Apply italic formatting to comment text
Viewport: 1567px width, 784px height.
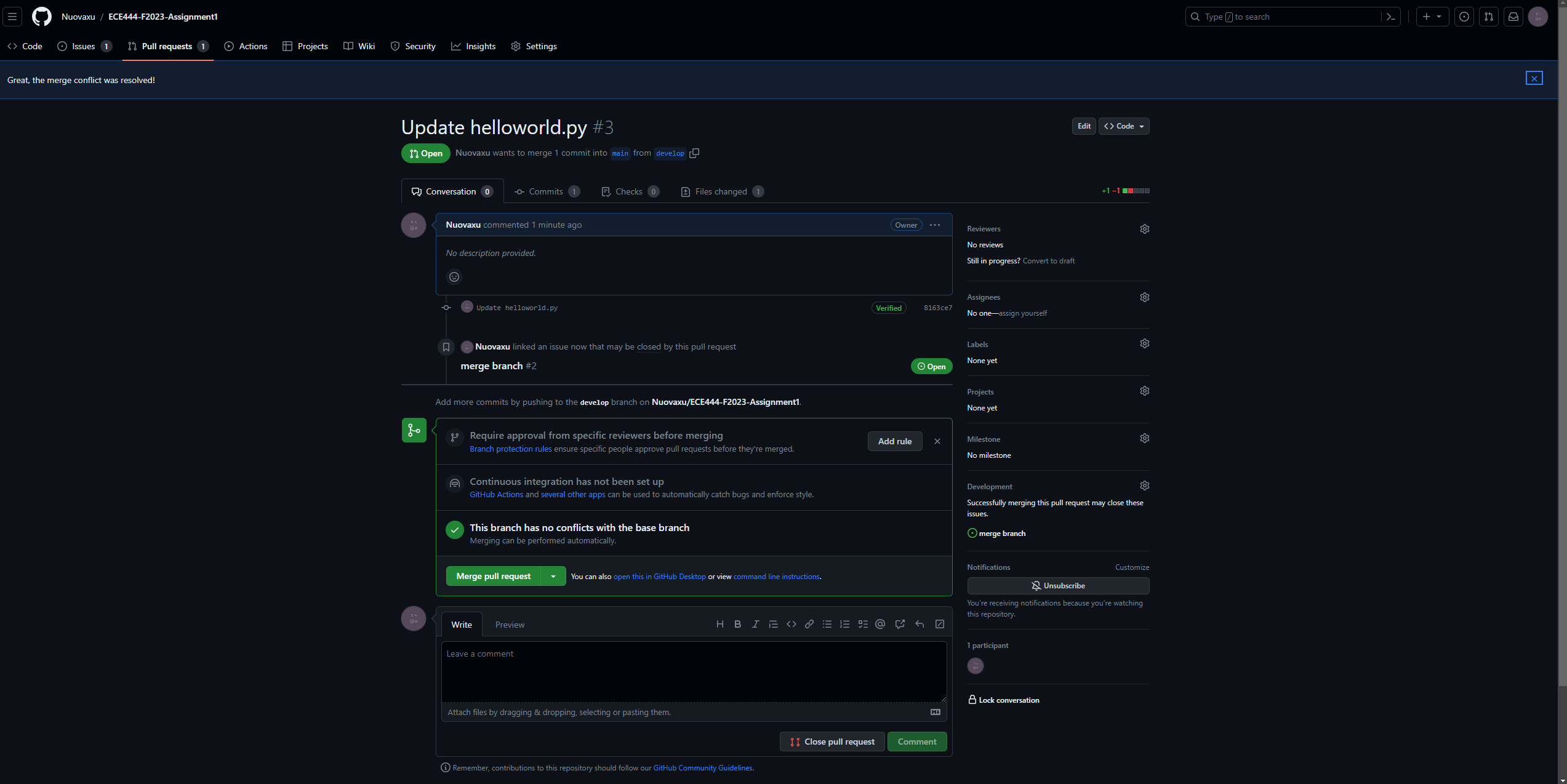[755, 624]
